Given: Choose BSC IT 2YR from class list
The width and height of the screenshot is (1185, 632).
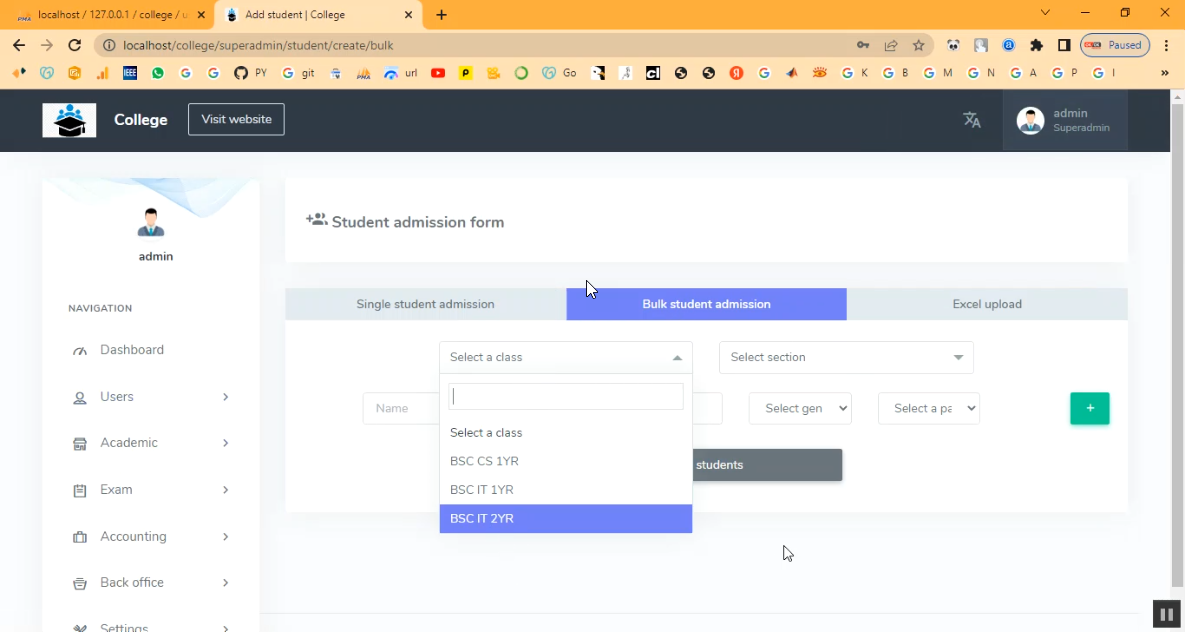Looking at the screenshot, I should (x=566, y=519).
